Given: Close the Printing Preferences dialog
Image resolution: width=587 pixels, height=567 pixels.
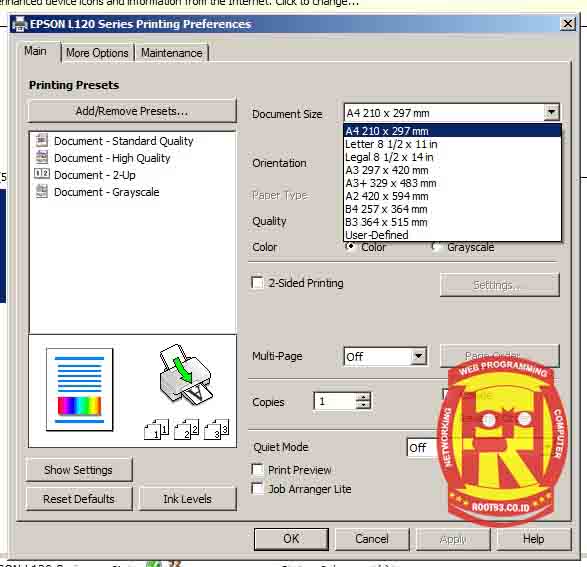Looking at the screenshot, I should pyautogui.click(x=568, y=24).
